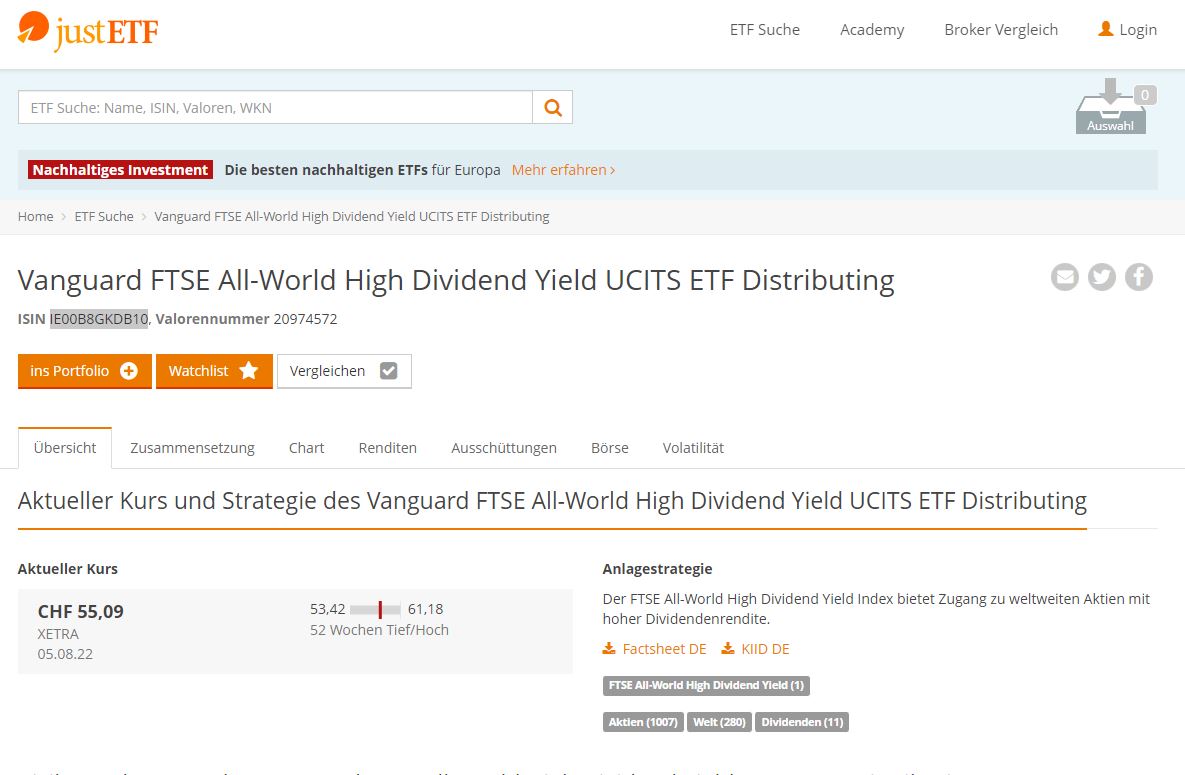The height and width of the screenshot is (775, 1185).
Task: Click the search magnifier button
Action: pos(552,107)
